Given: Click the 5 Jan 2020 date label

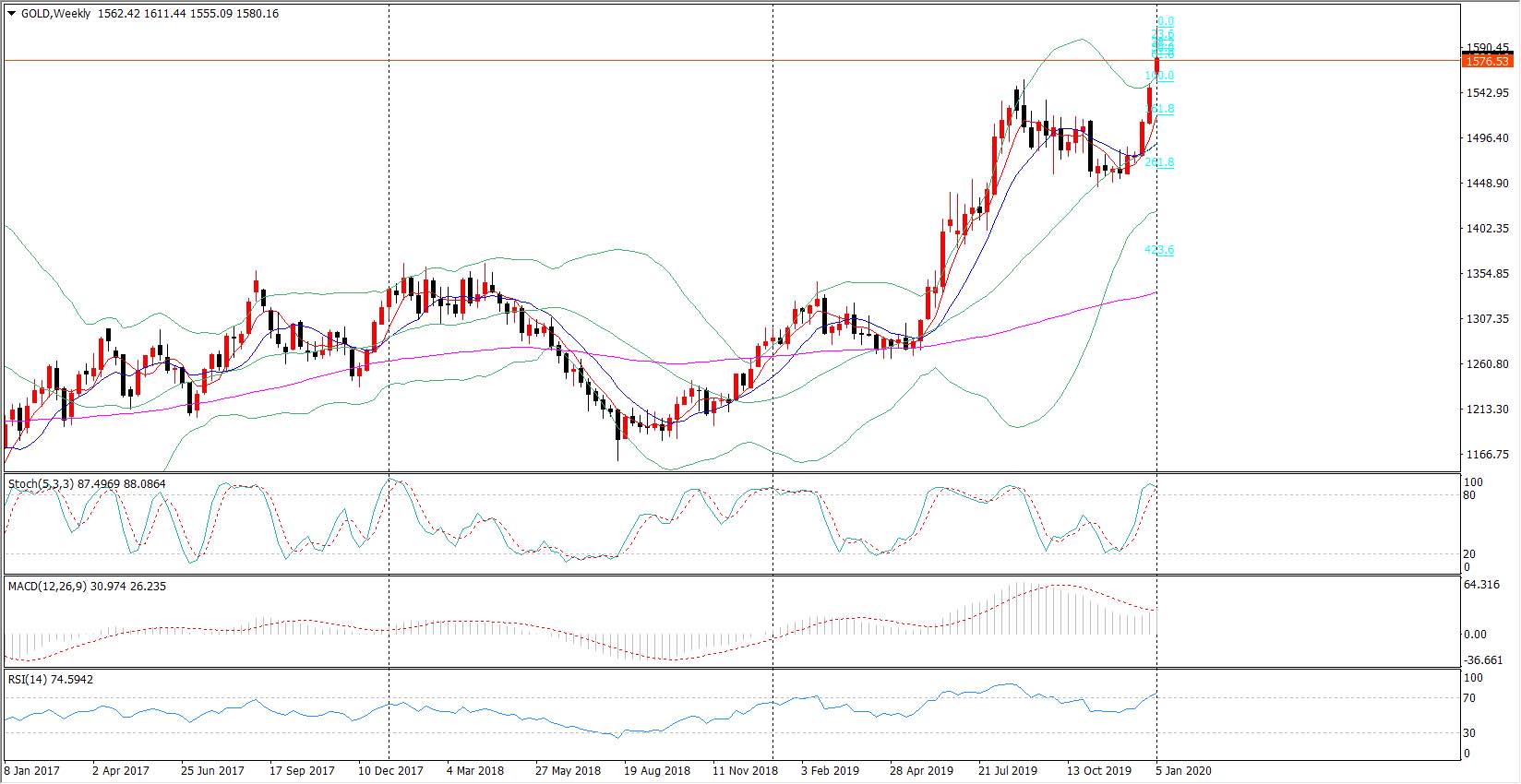Looking at the screenshot, I should [1185, 770].
